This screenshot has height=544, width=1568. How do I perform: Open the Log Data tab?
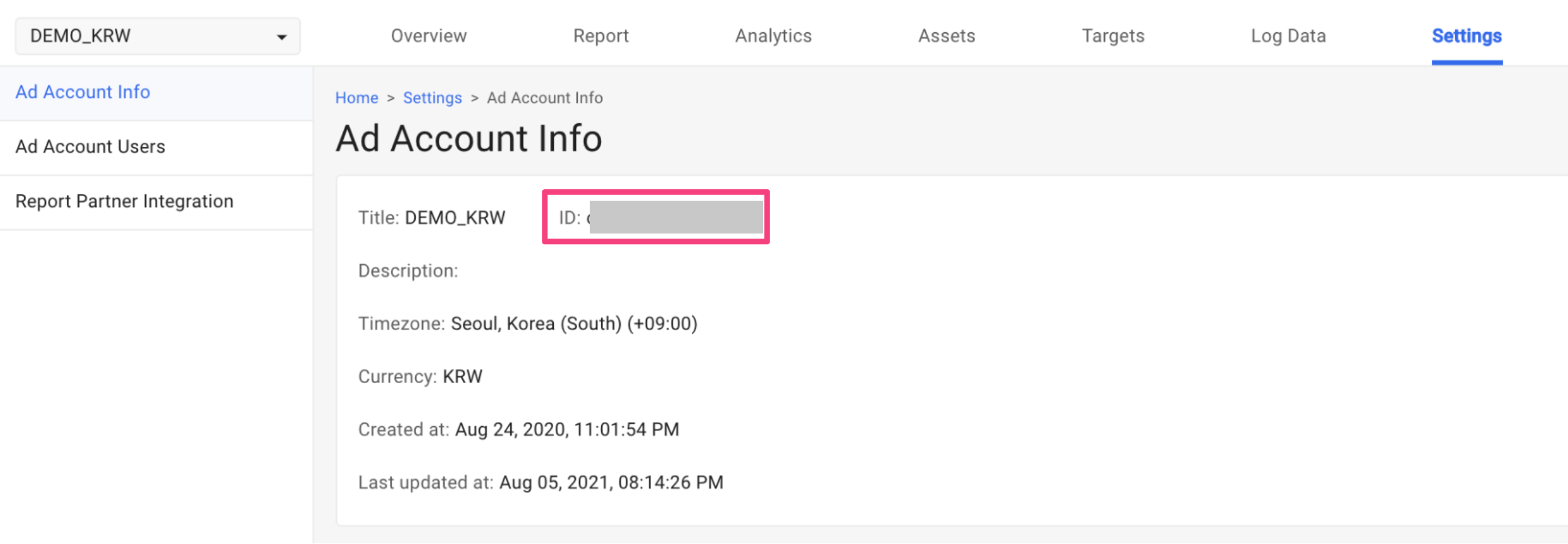(1289, 36)
